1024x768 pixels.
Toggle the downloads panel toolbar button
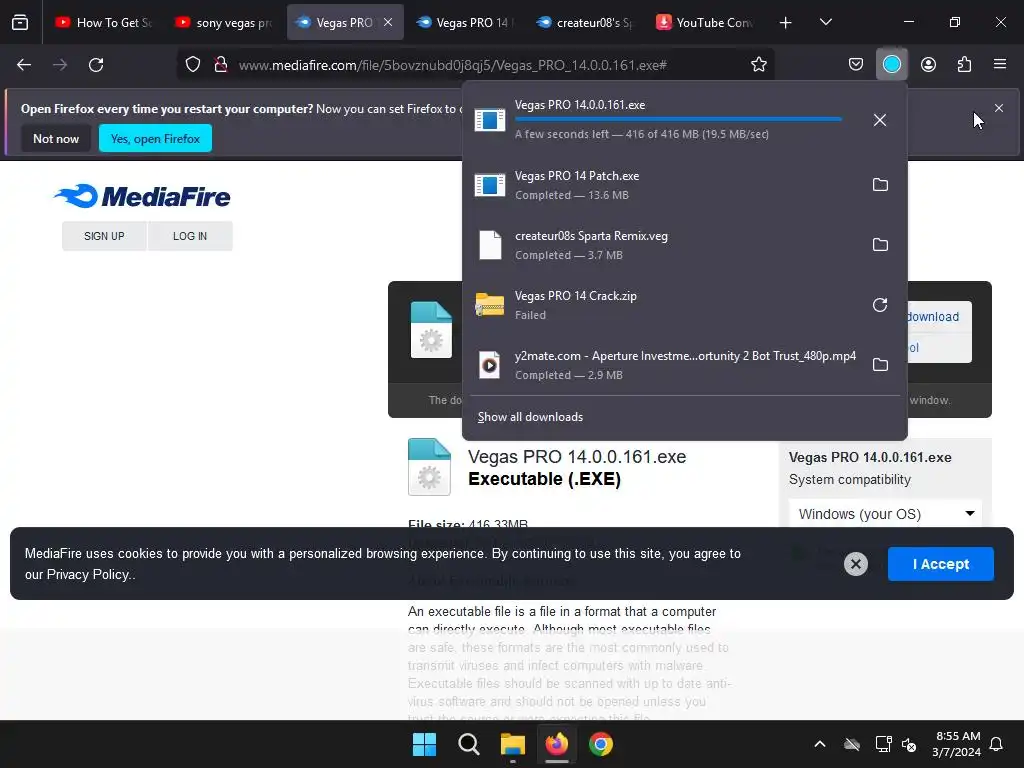coord(891,65)
